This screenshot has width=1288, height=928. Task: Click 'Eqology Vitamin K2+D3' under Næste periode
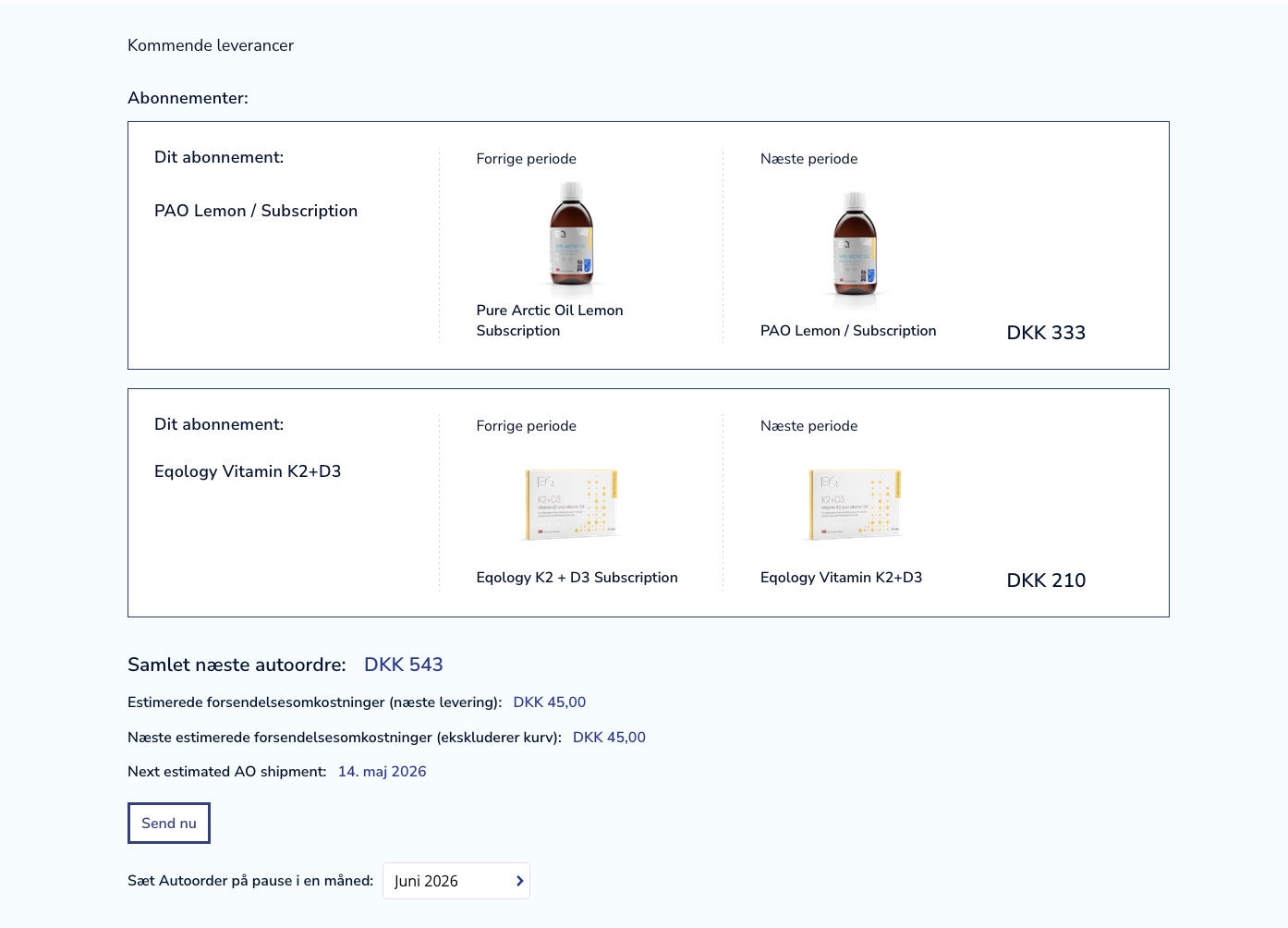pos(841,578)
